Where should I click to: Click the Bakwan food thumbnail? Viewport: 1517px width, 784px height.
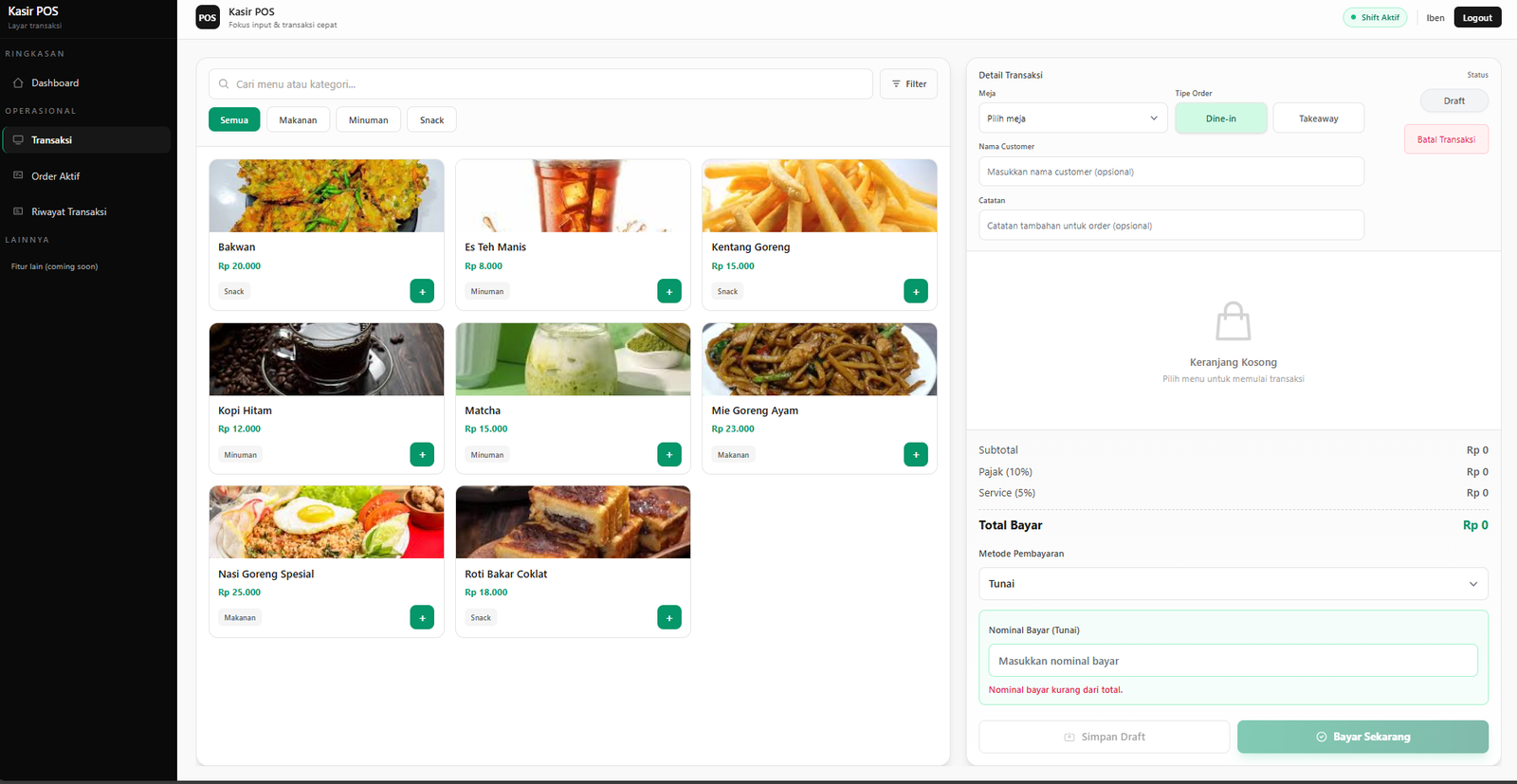[x=326, y=195]
